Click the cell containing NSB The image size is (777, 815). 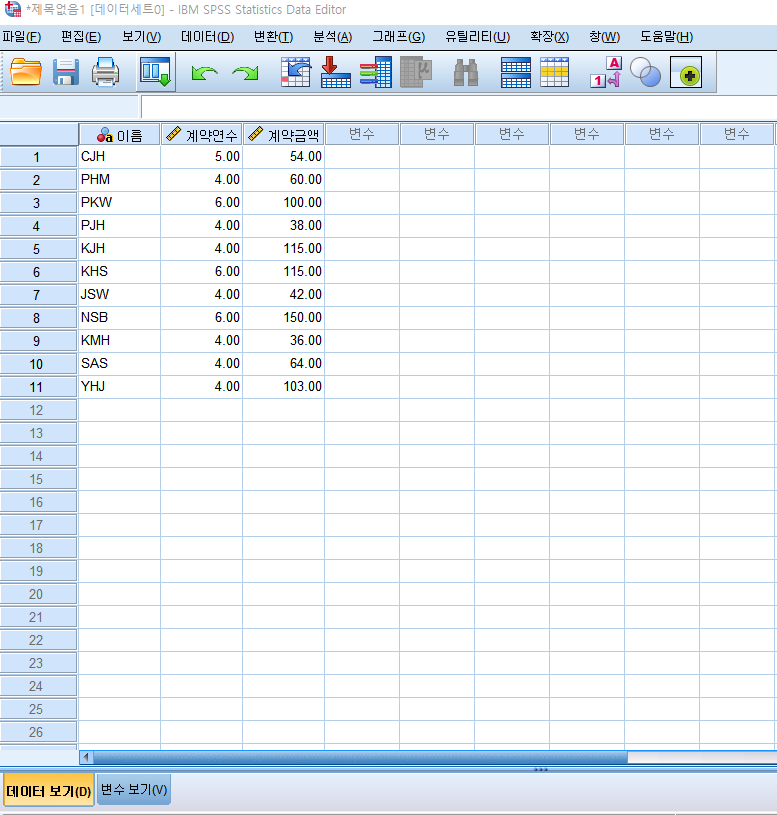tap(120, 317)
